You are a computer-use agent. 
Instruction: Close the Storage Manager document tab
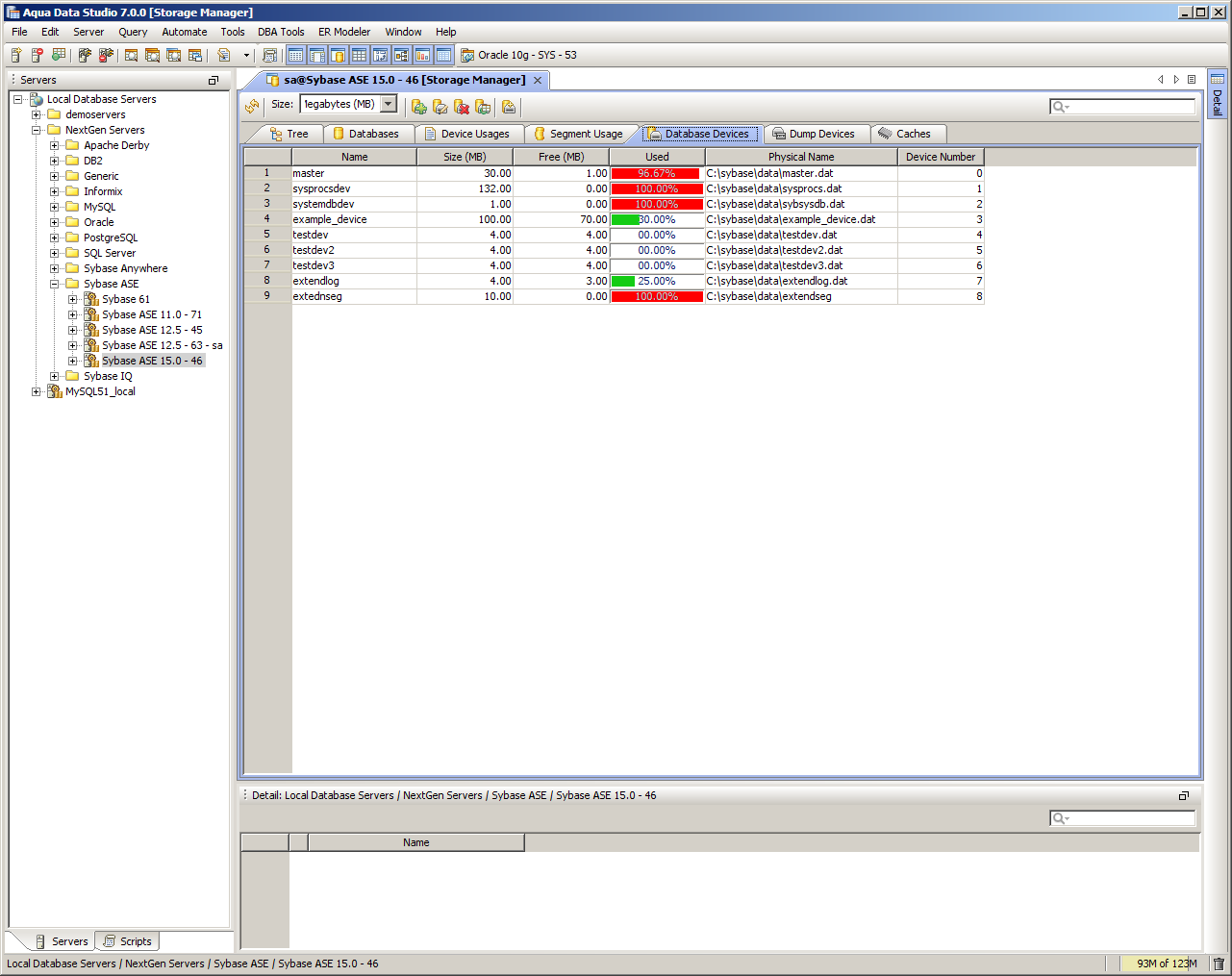point(538,81)
